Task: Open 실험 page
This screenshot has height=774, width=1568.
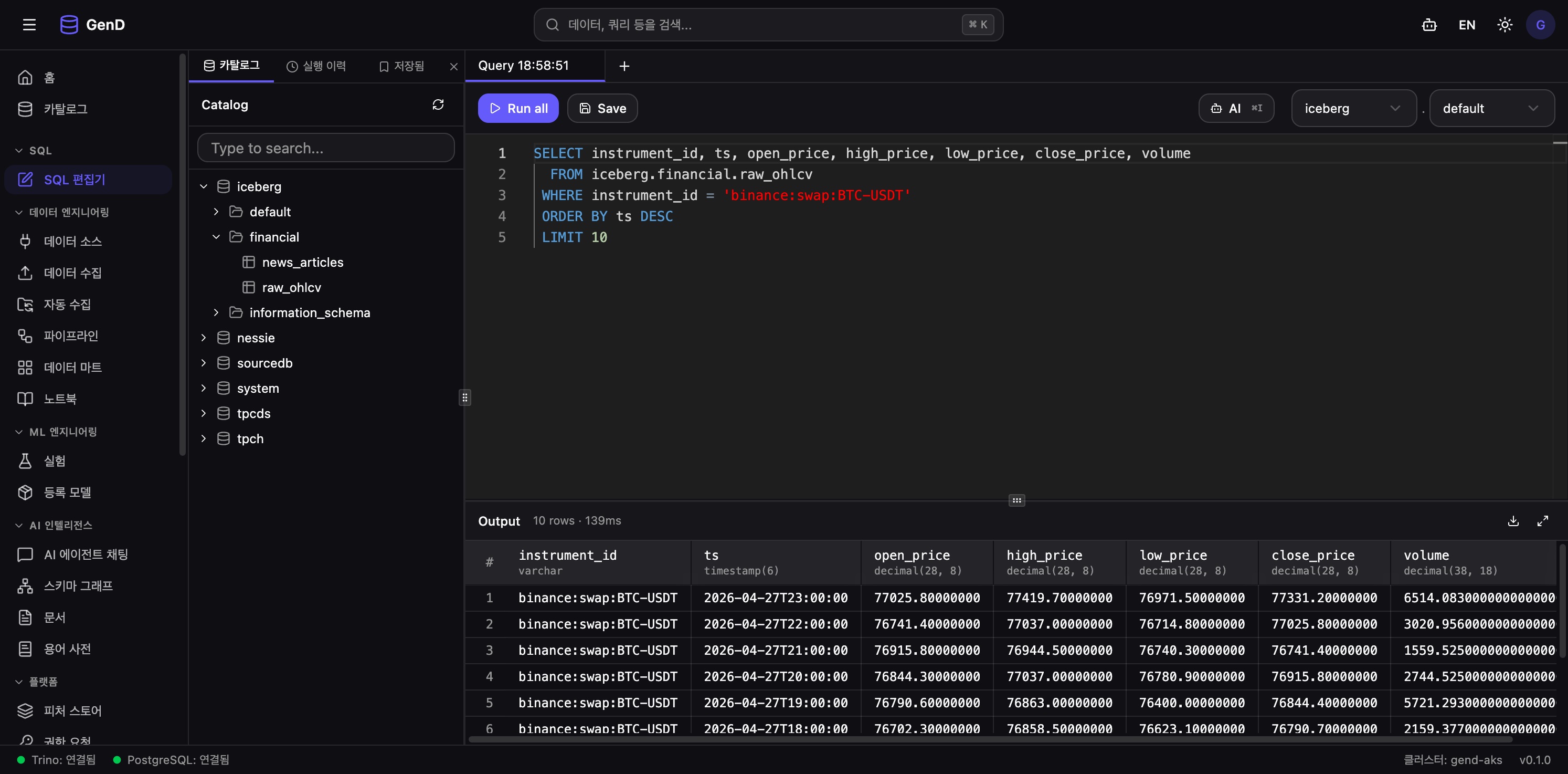Action: coord(88,461)
